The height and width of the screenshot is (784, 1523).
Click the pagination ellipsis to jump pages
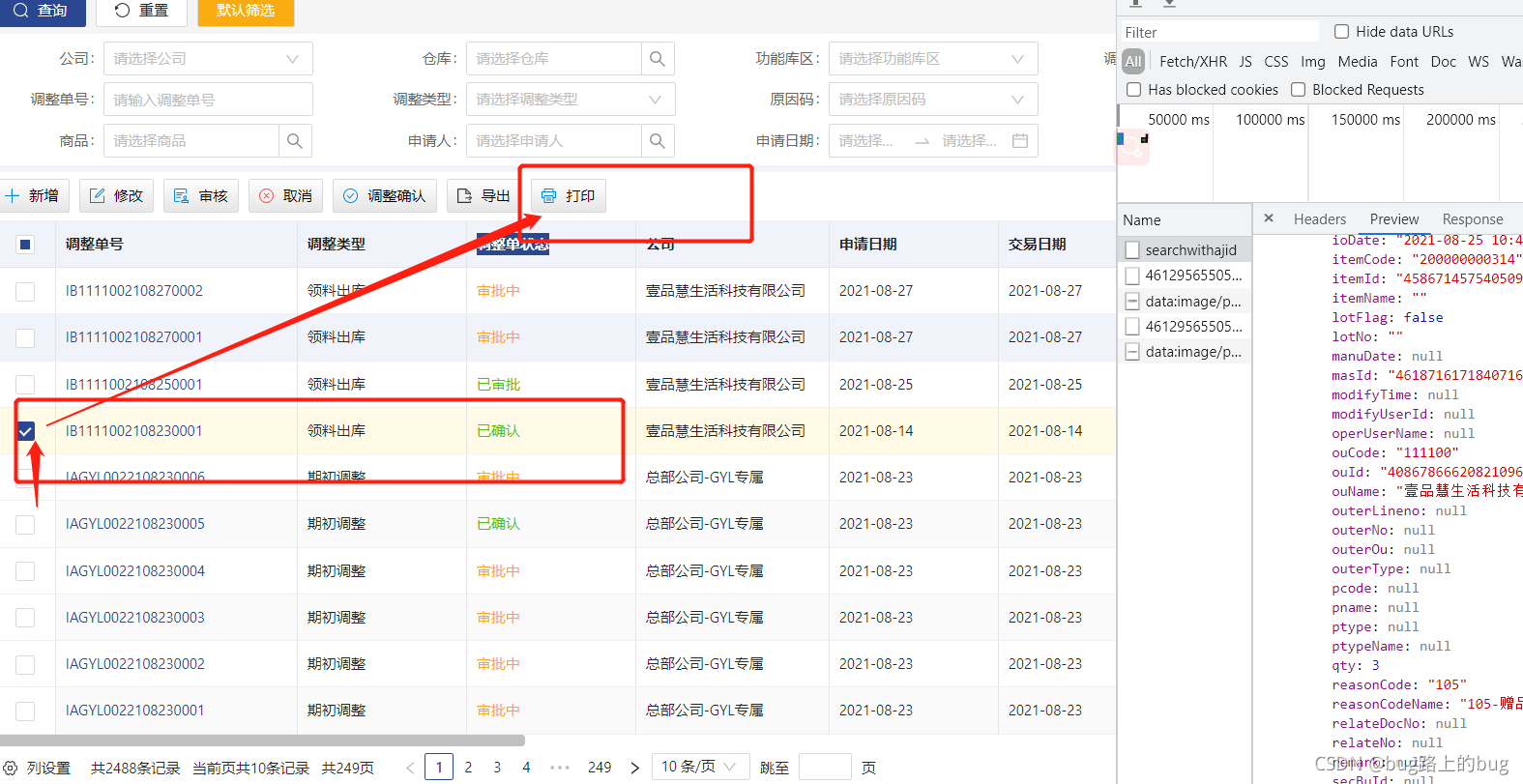coord(560,768)
